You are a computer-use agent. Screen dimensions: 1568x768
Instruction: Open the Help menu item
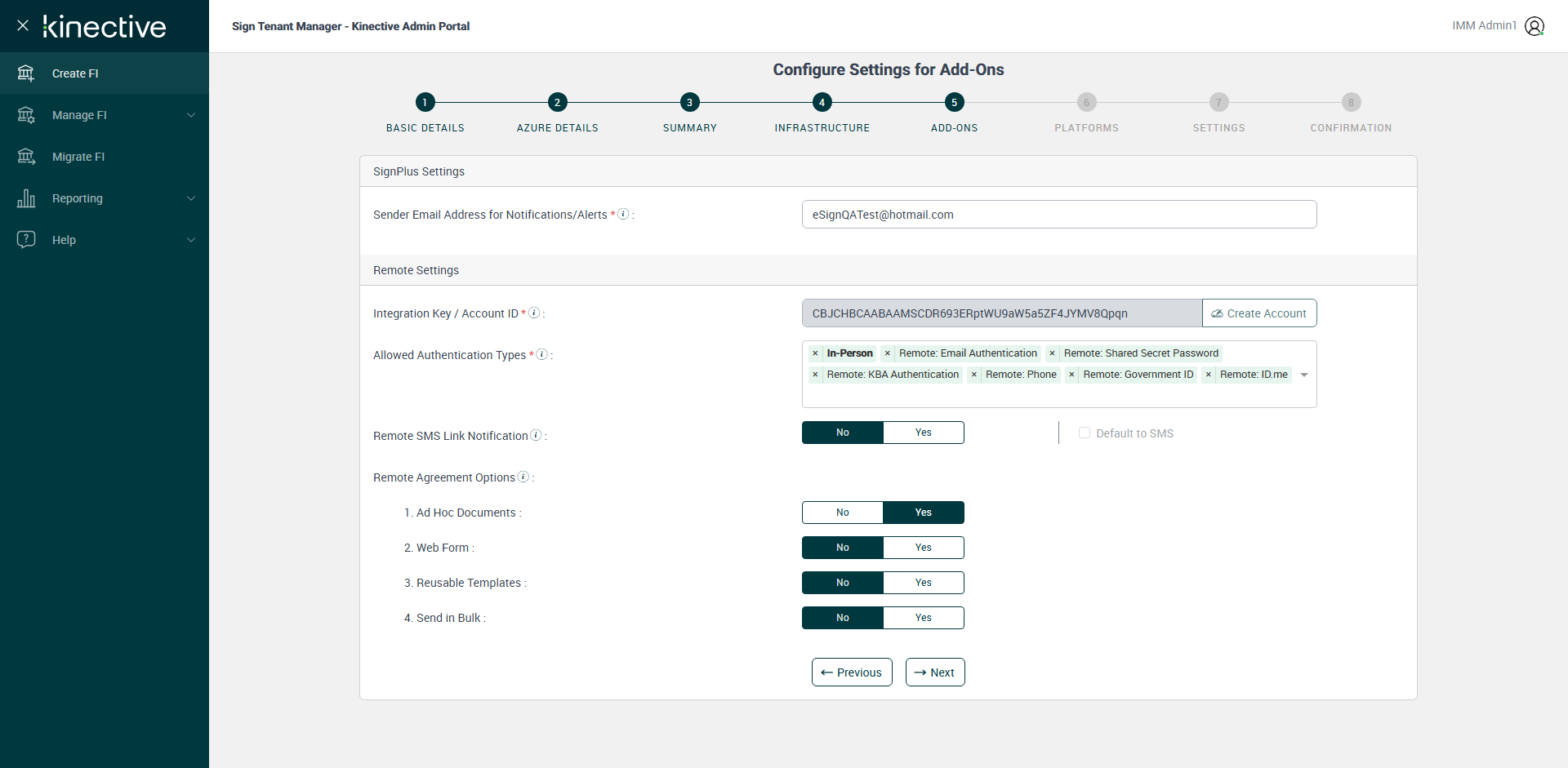tap(105, 240)
